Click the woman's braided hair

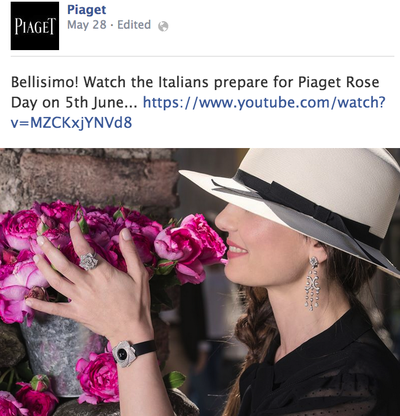(x=253, y=333)
